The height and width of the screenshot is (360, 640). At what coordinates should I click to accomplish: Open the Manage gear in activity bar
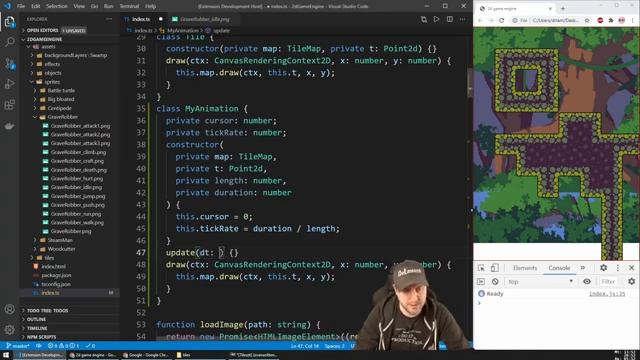[x=10, y=329]
